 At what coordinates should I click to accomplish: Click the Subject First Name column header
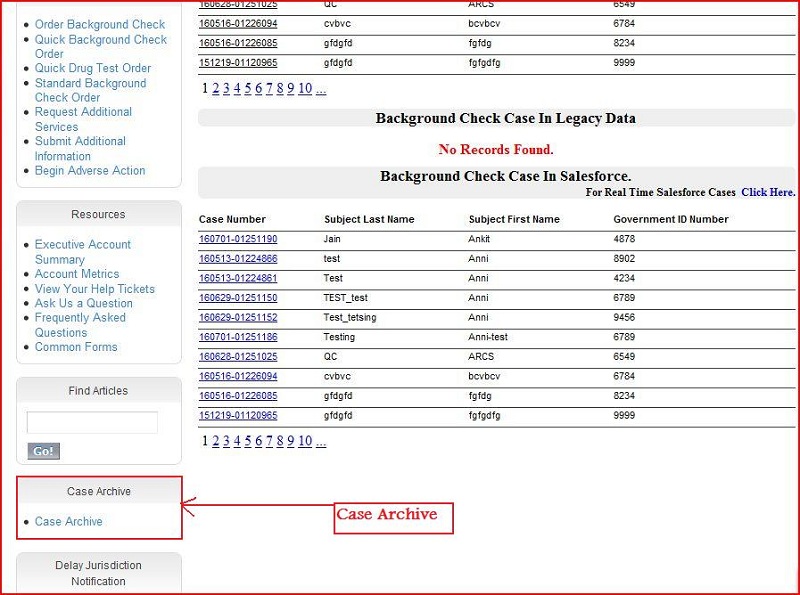514,219
